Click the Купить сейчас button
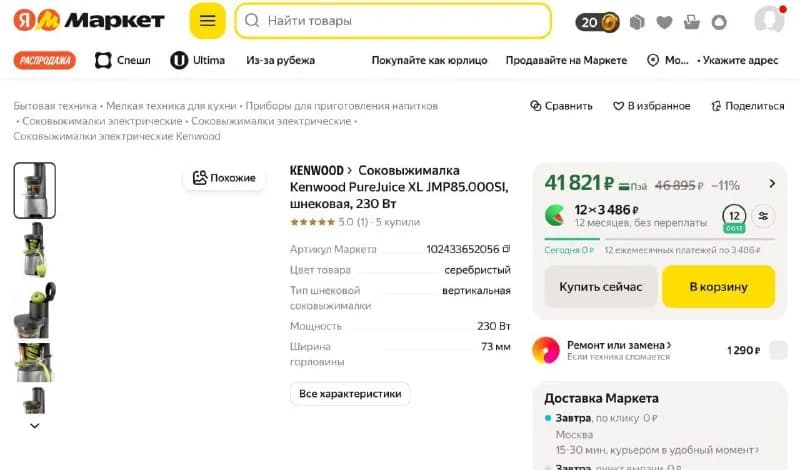Viewport: 800px width, 470px height. click(x=601, y=287)
